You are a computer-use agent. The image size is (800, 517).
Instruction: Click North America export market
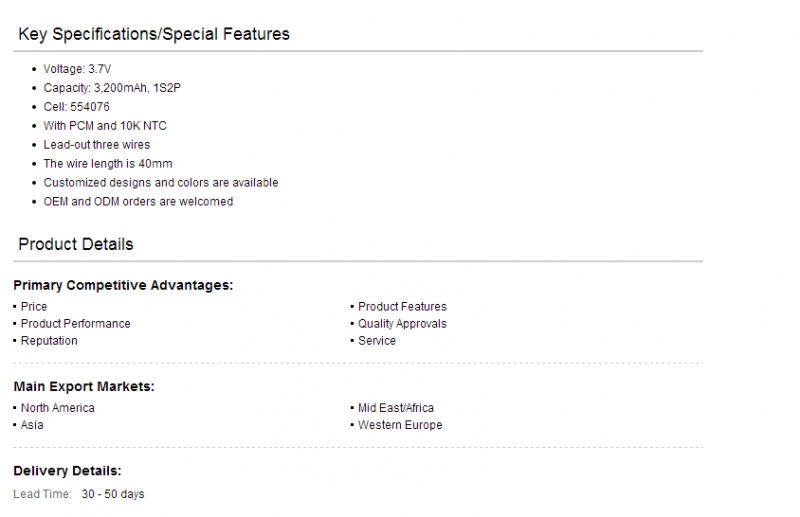coord(58,408)
